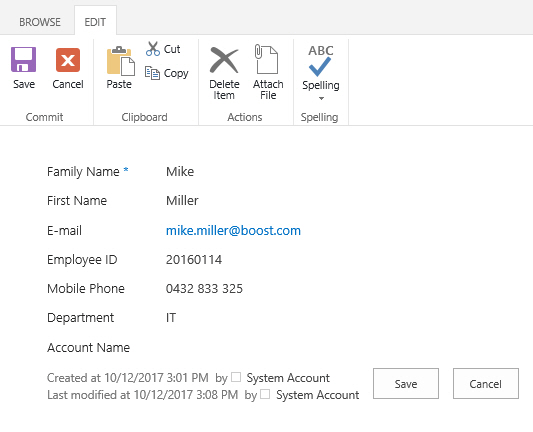533x432 pixels.
Task: Open System Account link on Created line
Action: pyautogui.click(x=288, y=378)
